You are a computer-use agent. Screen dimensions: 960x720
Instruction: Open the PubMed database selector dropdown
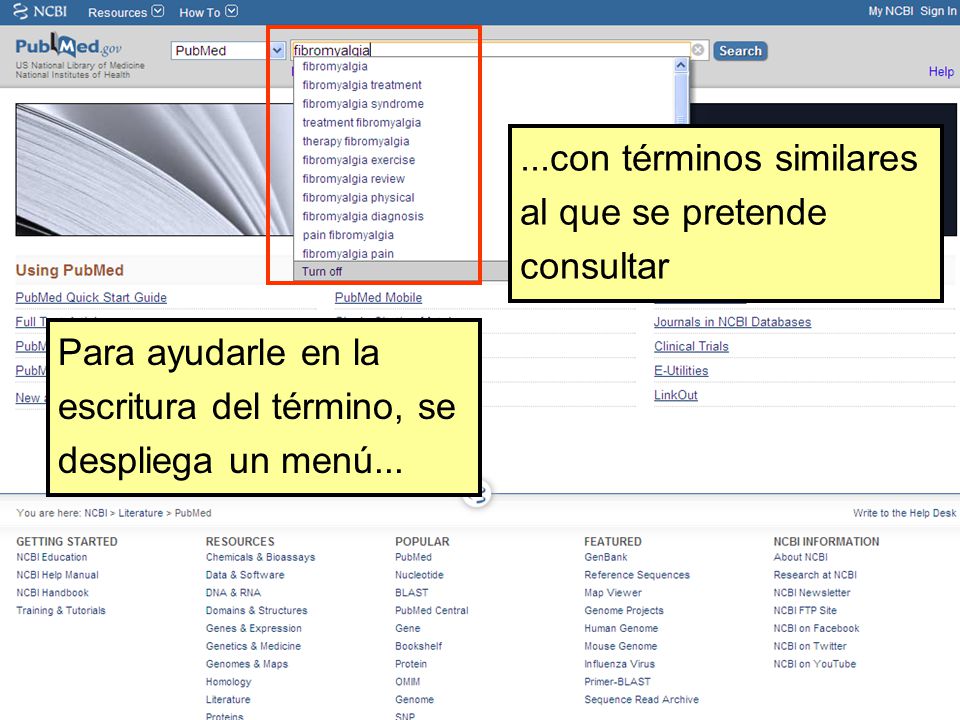[228, 50]
